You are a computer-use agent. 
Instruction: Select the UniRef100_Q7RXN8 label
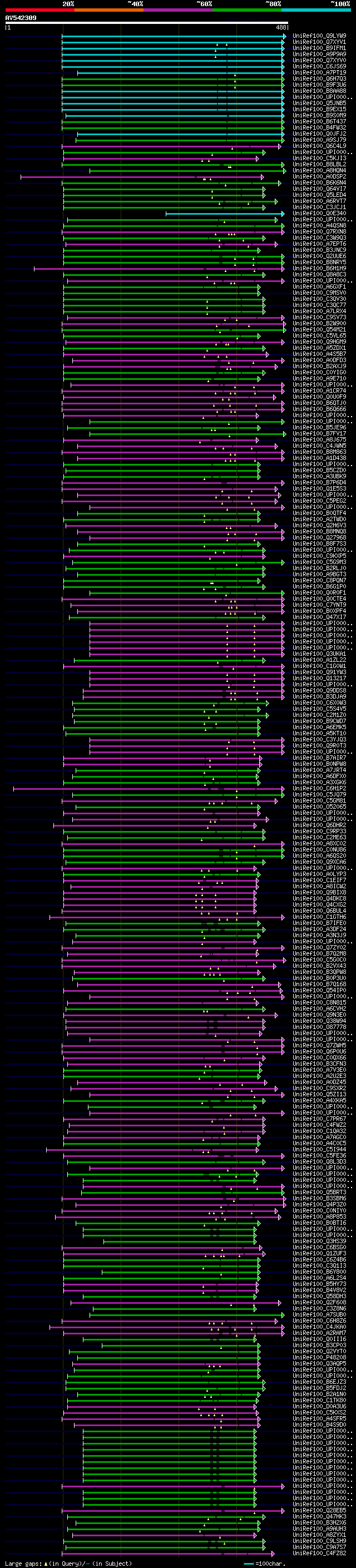coord(319,232)
